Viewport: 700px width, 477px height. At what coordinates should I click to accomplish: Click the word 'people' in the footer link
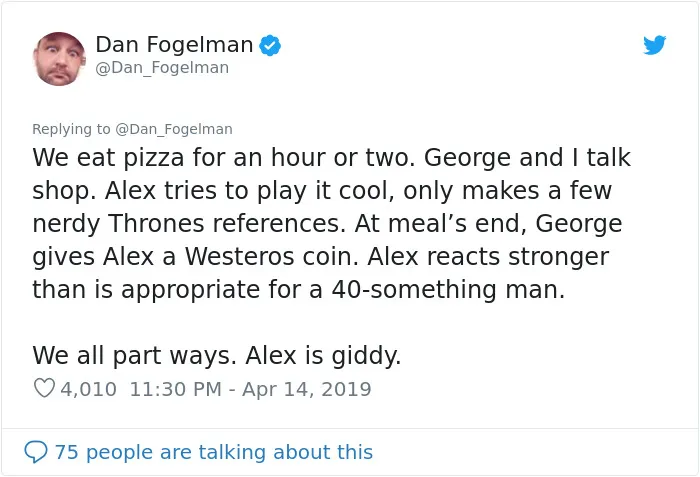[119, 453]
